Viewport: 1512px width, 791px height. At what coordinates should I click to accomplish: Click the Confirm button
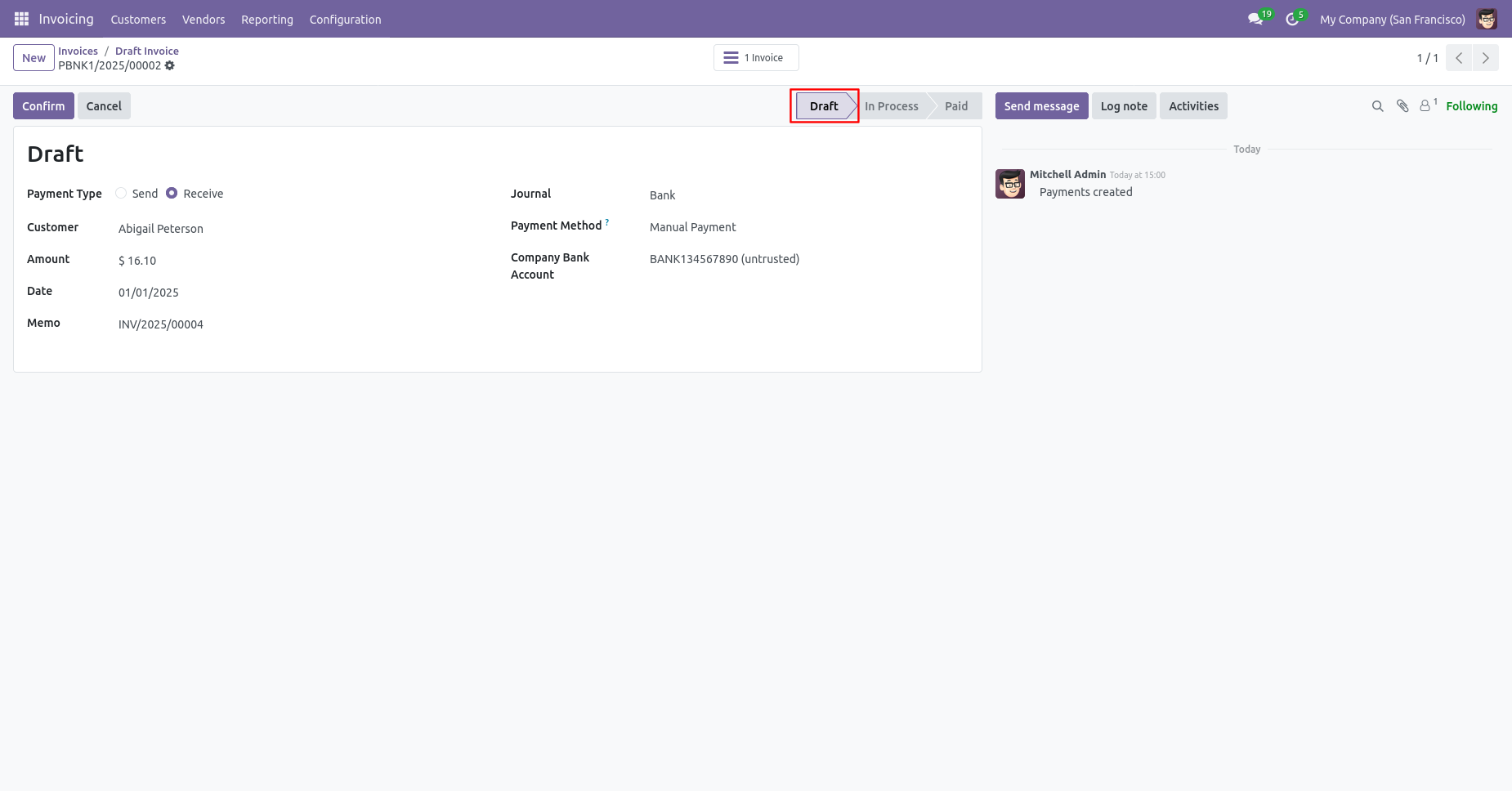click(43, 106)
